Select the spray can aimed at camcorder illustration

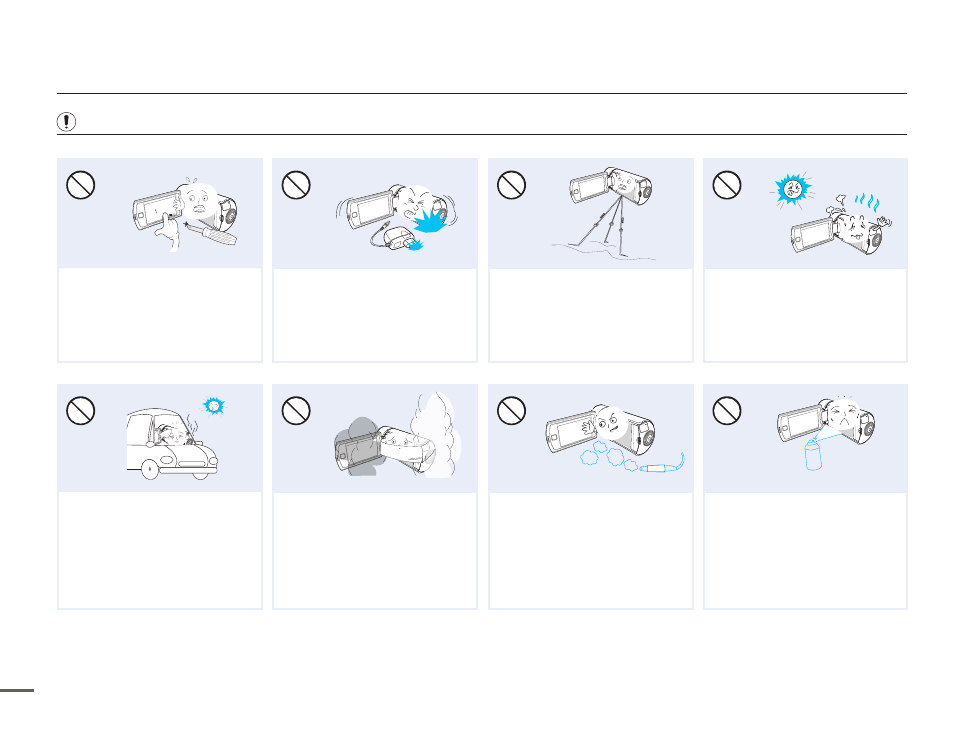[826, 434]
